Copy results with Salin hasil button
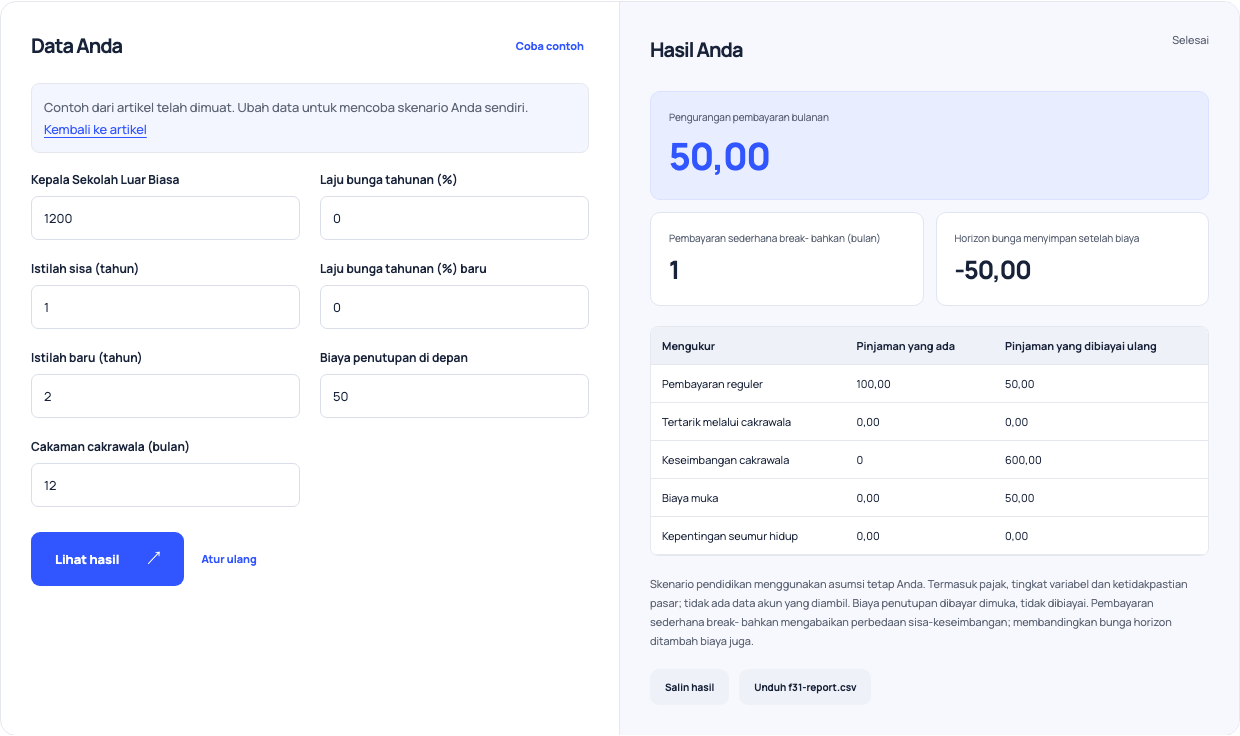The height and width of the screenshot is (736, 1240). tap(690, 687)
